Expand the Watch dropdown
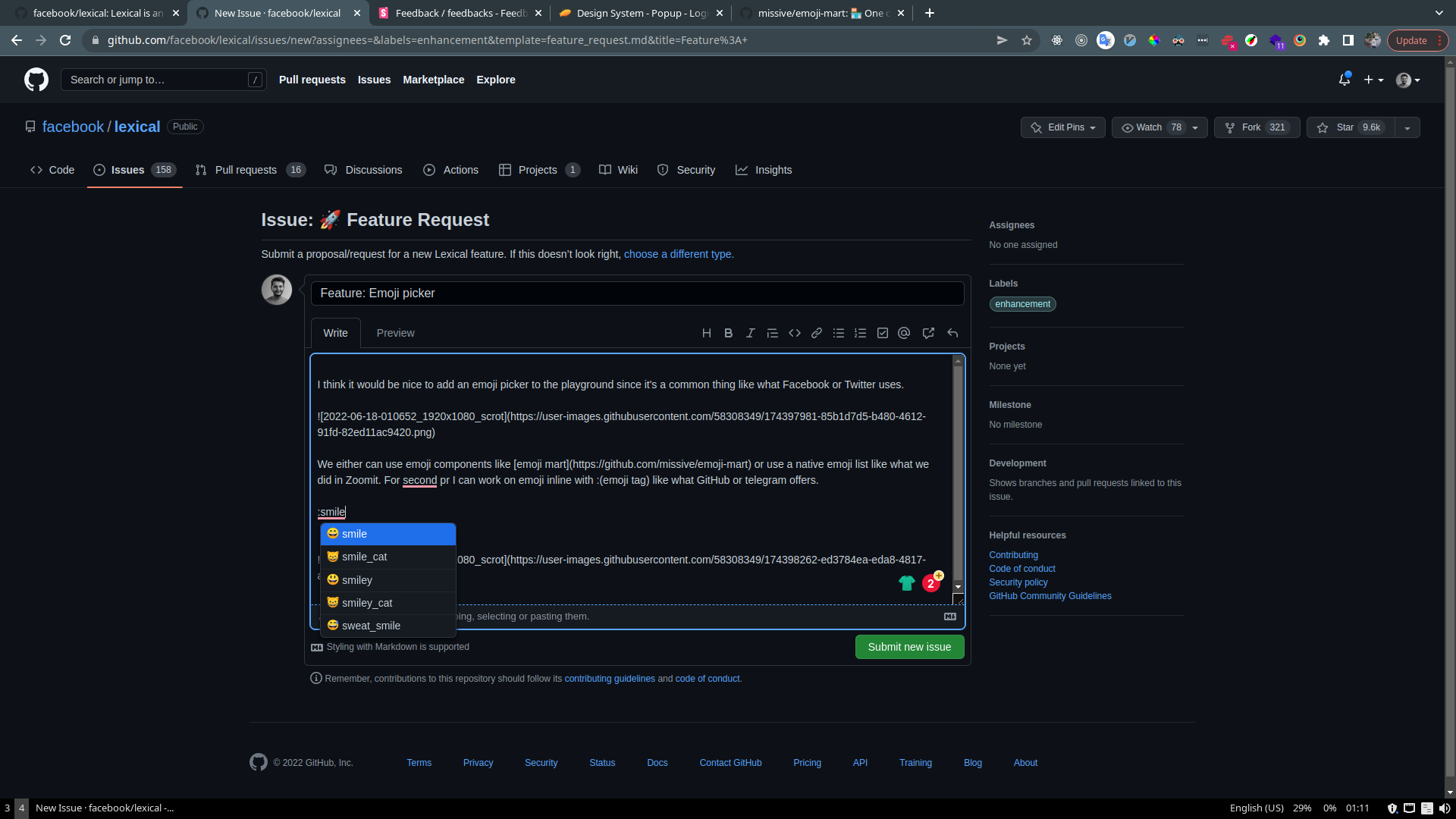 (1159, 127)
